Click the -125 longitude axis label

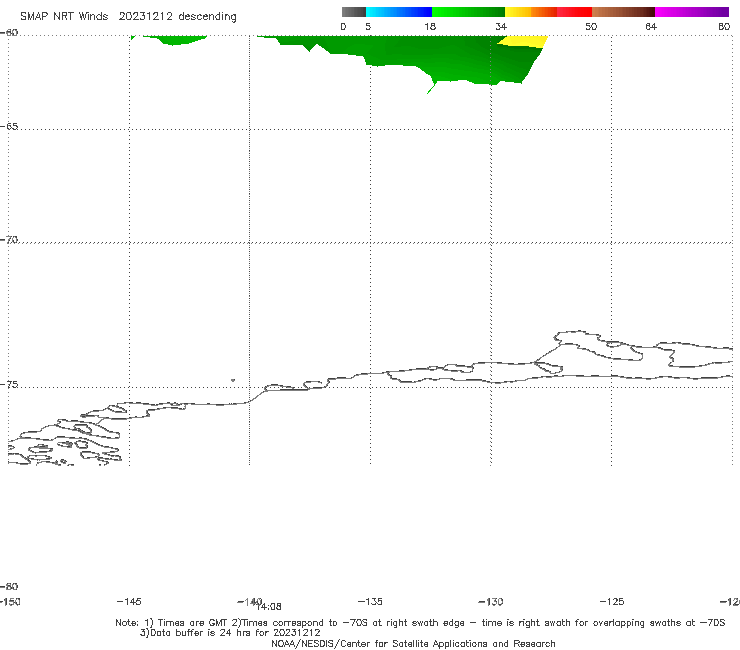point(612,602)
